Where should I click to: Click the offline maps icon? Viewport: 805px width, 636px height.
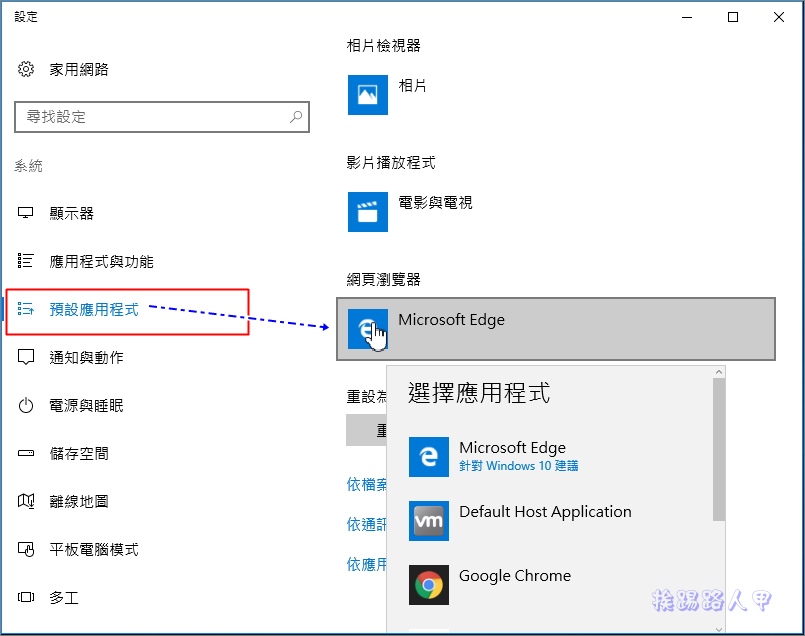[26, 501]
